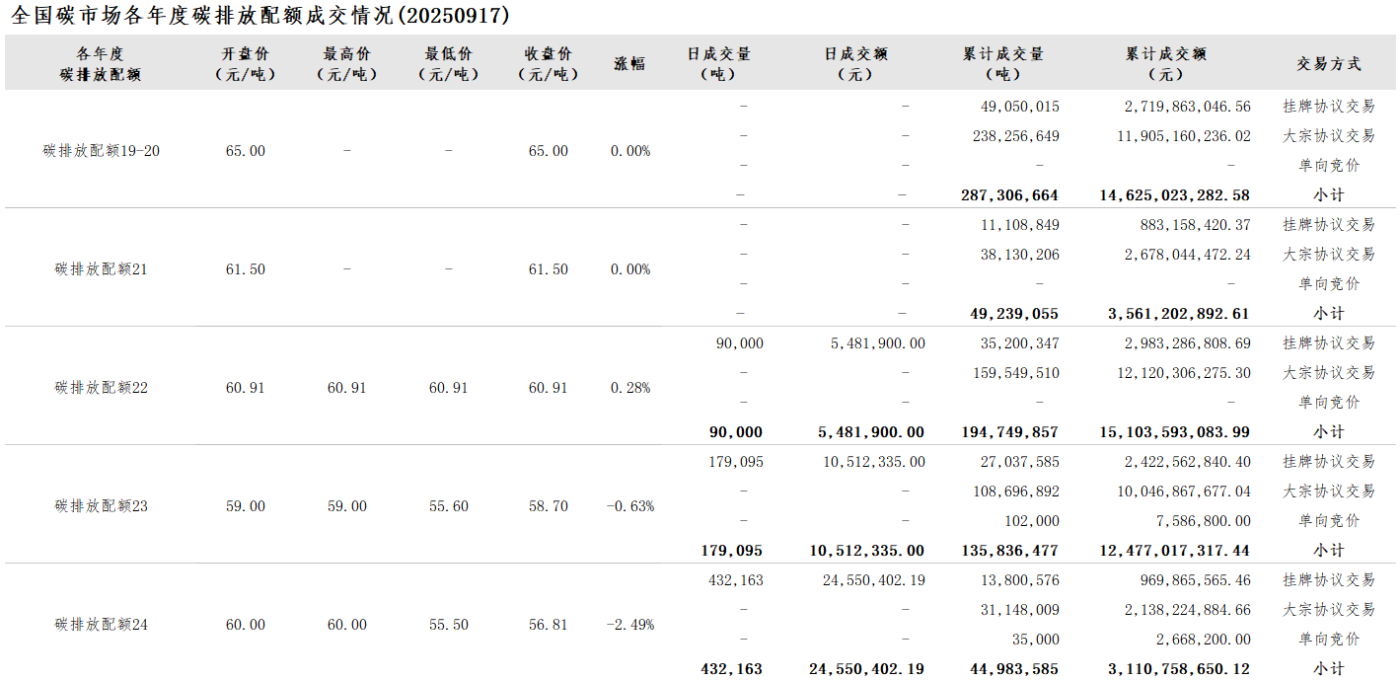The width and height of the screenshot is (1400, 680).
Task: Click the 碳排放配额24 row label
Action: pos(101,625)
